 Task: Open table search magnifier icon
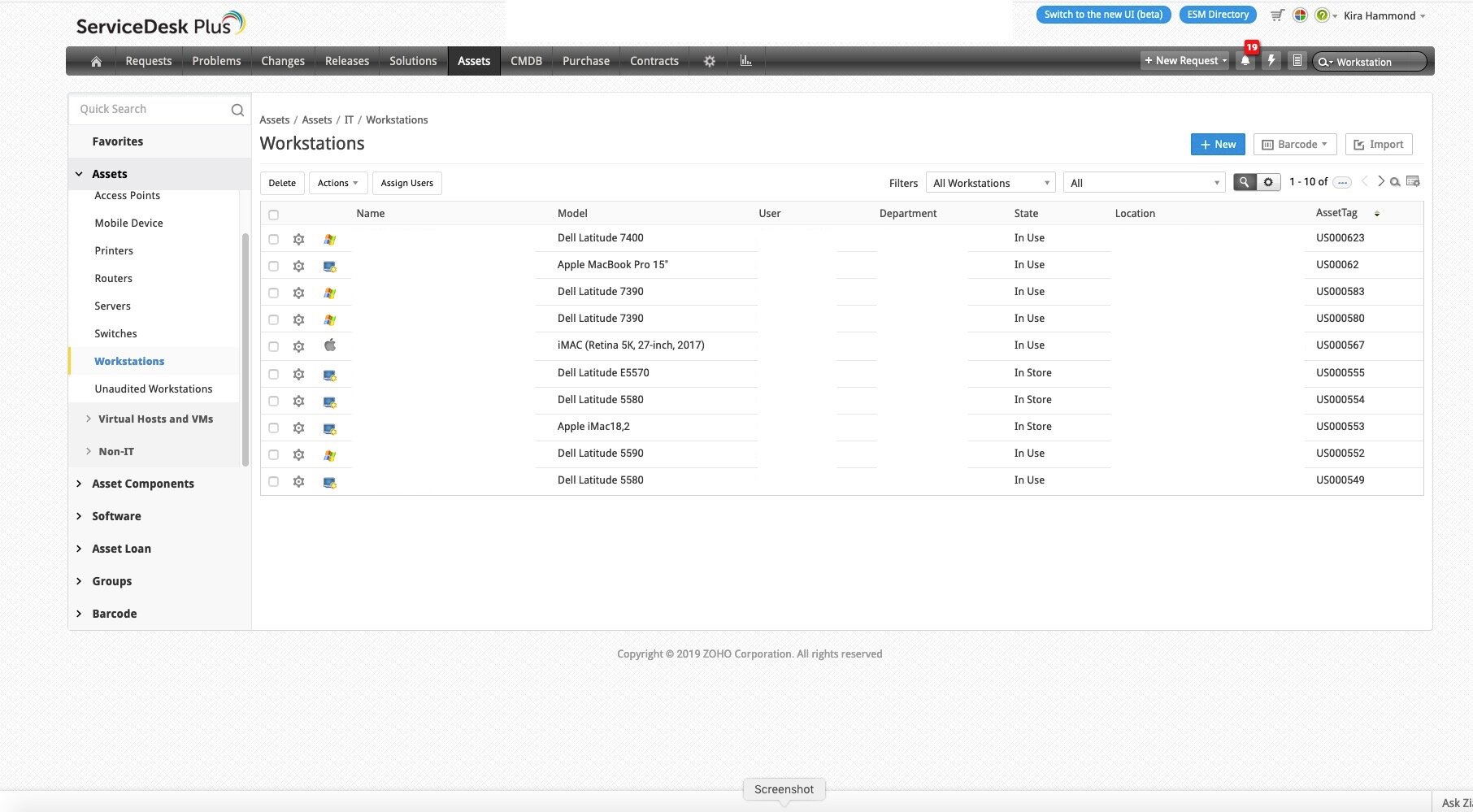click(x=1395, y=182)
